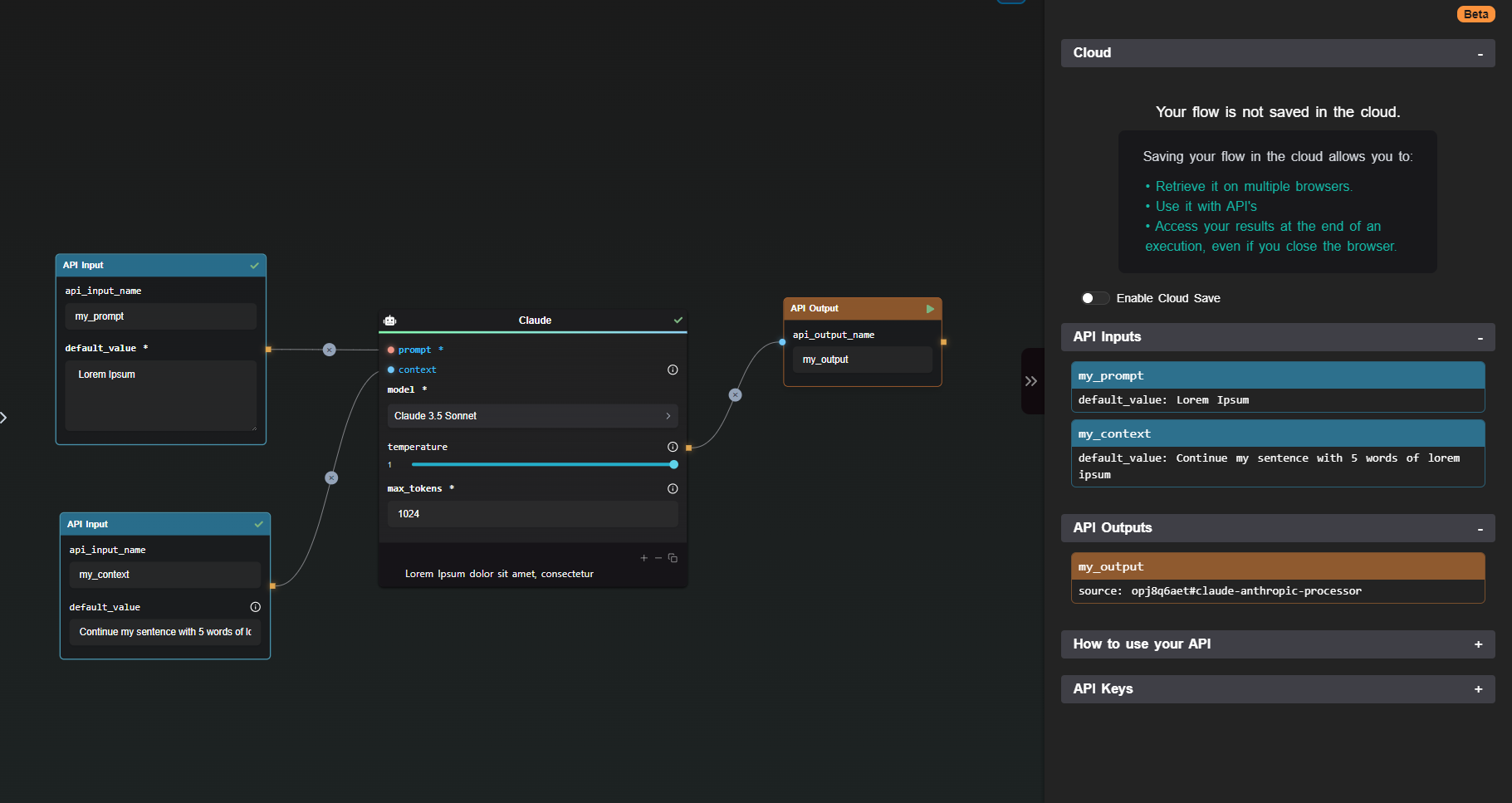Click the info icon next to temperature
The width and height of the screenshot is (1512, 803).
pos(673,447)
